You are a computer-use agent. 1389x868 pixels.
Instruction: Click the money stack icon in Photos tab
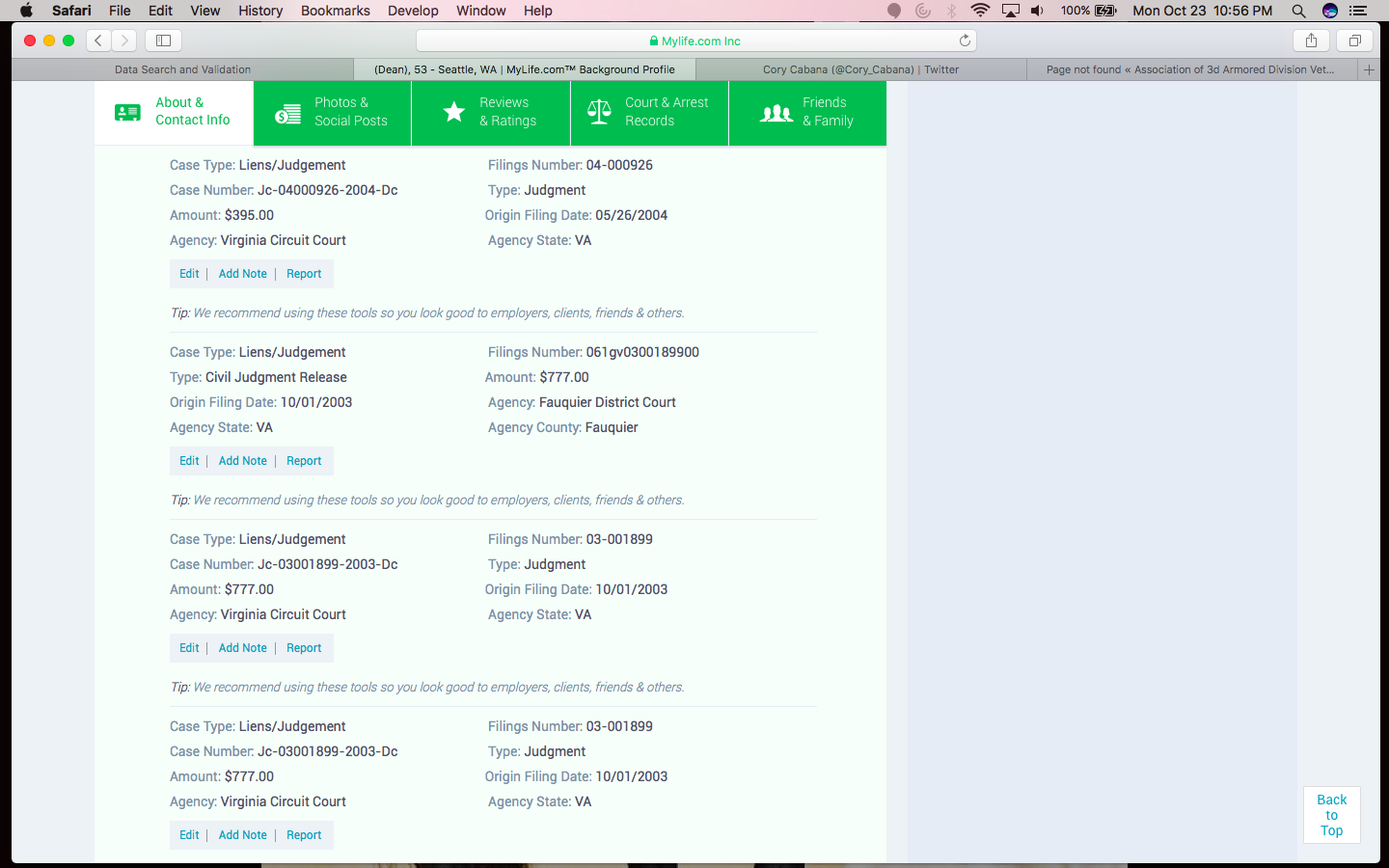(287, 113)
